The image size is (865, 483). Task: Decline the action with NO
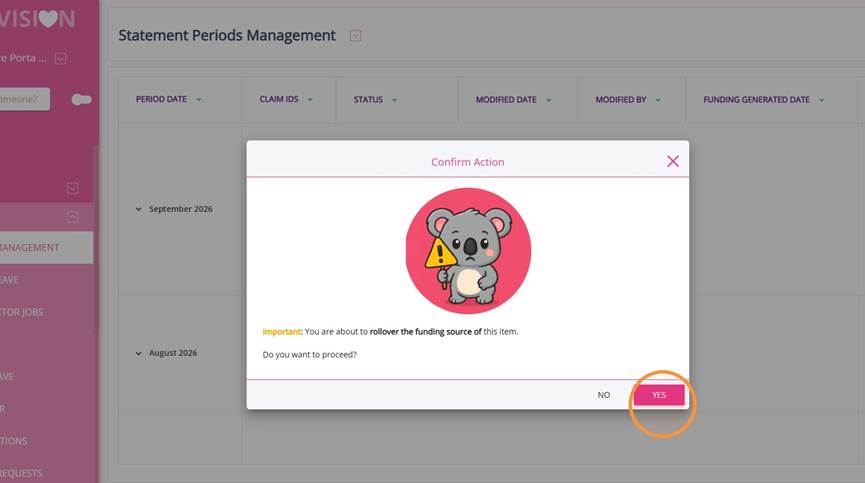[604, 395]
